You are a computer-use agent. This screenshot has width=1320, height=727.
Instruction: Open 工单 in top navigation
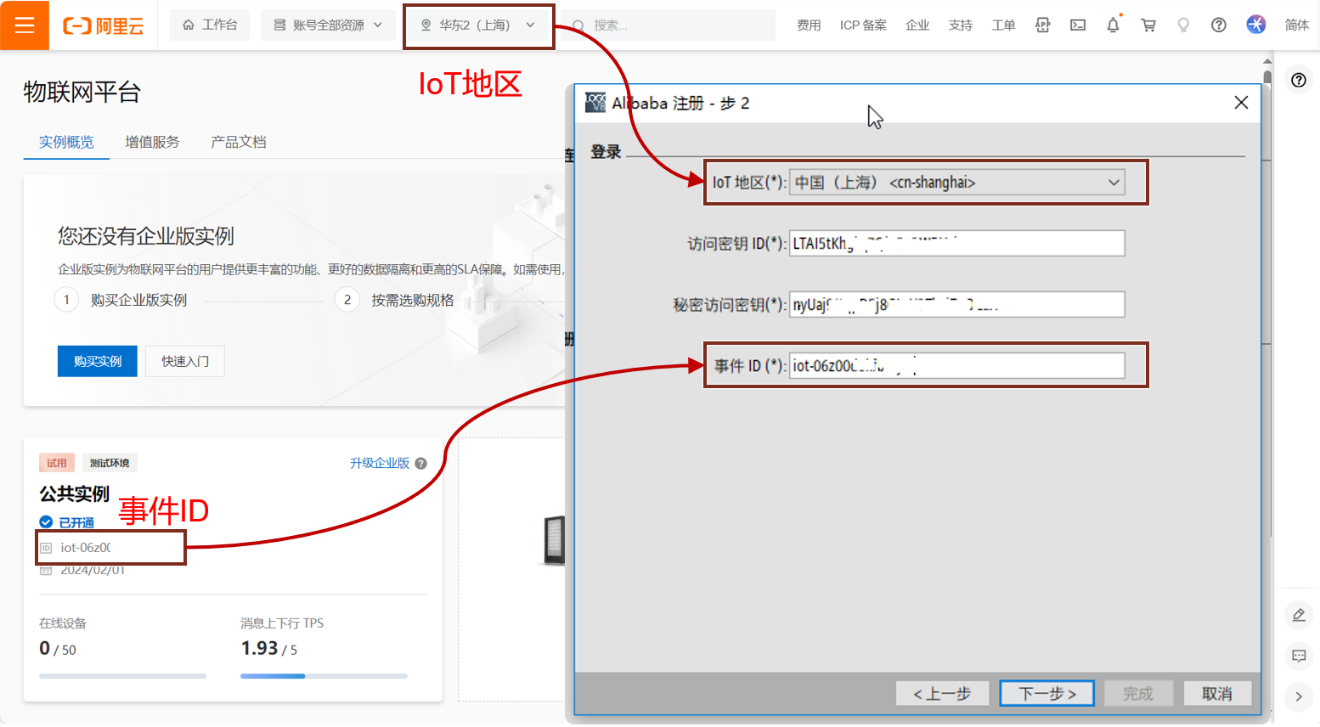tap(1003, 26)
